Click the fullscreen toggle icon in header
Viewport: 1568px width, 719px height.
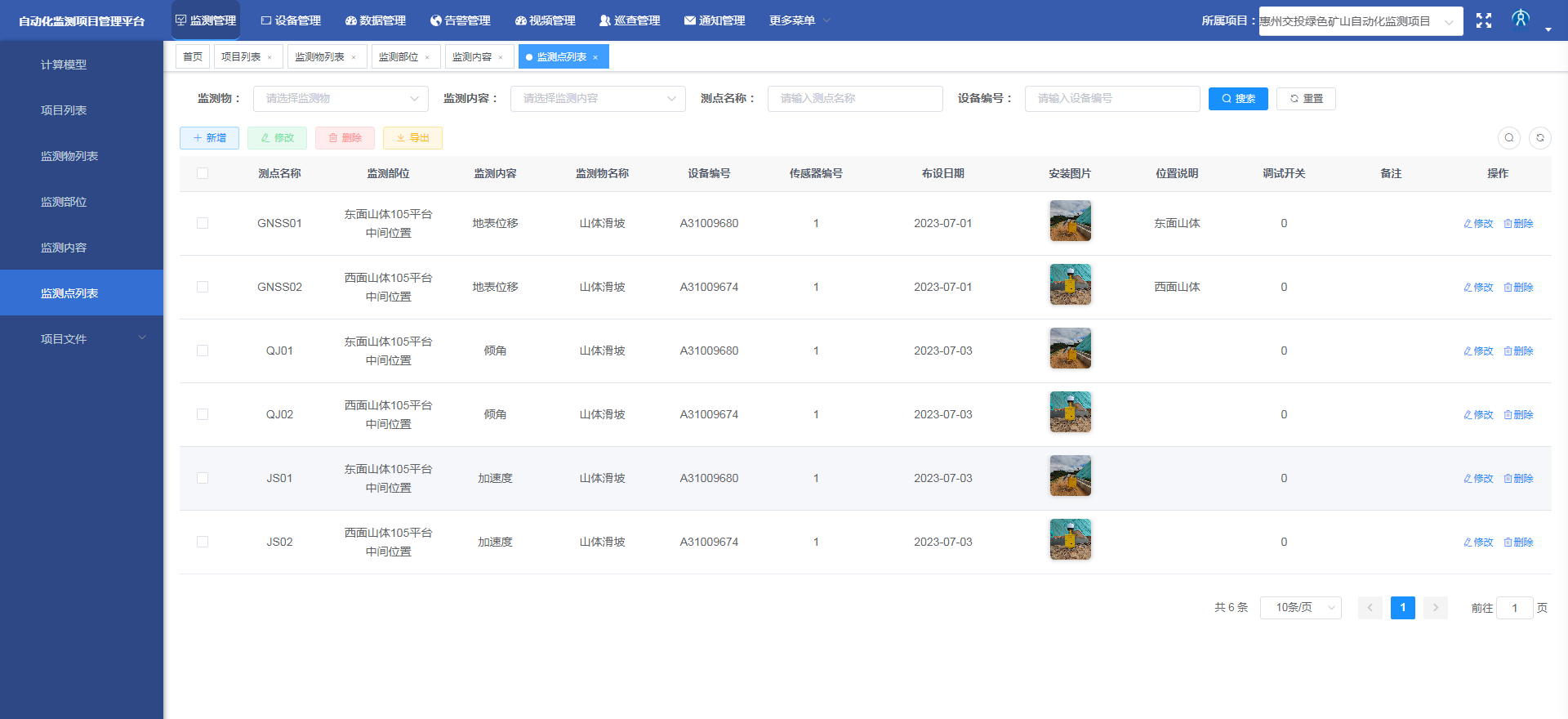tap(1483, 20)
